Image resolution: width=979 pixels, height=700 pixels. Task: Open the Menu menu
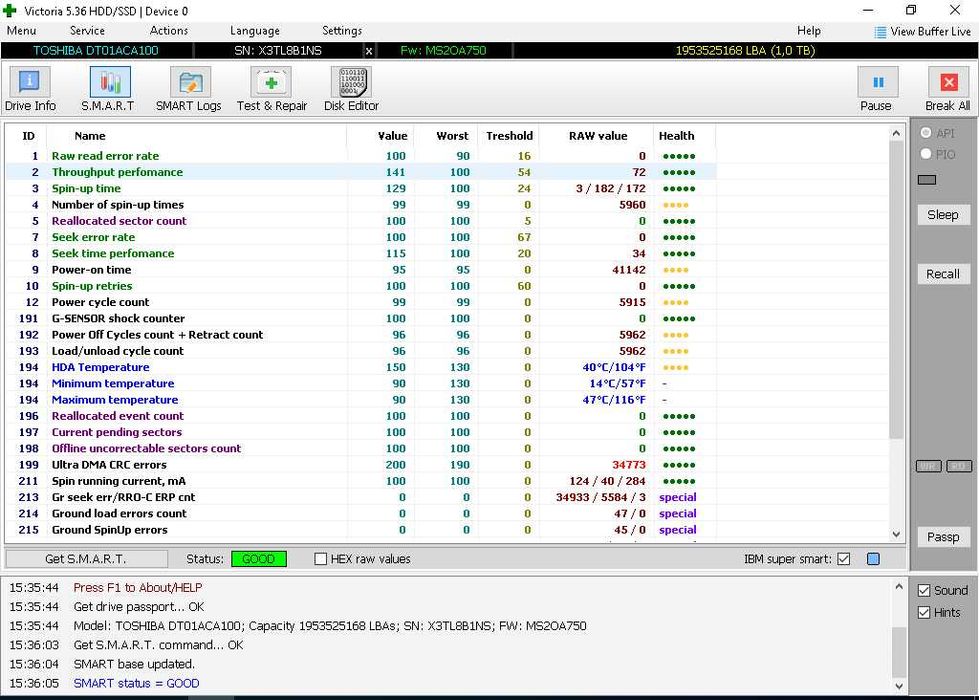21,31
